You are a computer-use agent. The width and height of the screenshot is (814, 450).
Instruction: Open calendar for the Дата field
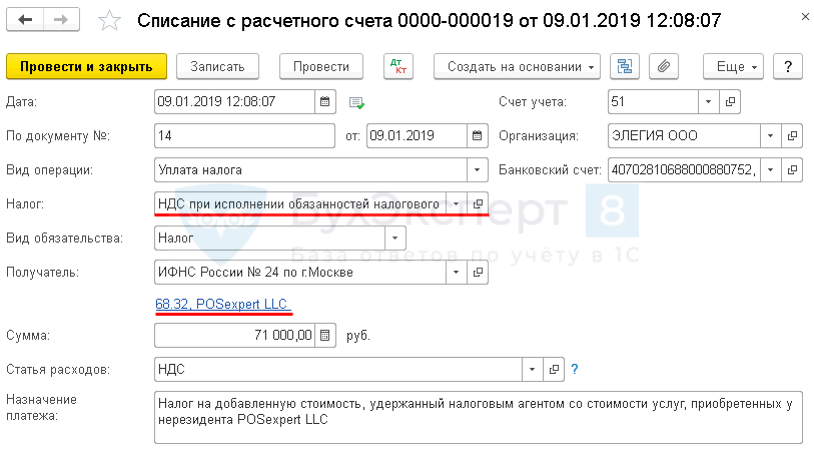point(325,102)
